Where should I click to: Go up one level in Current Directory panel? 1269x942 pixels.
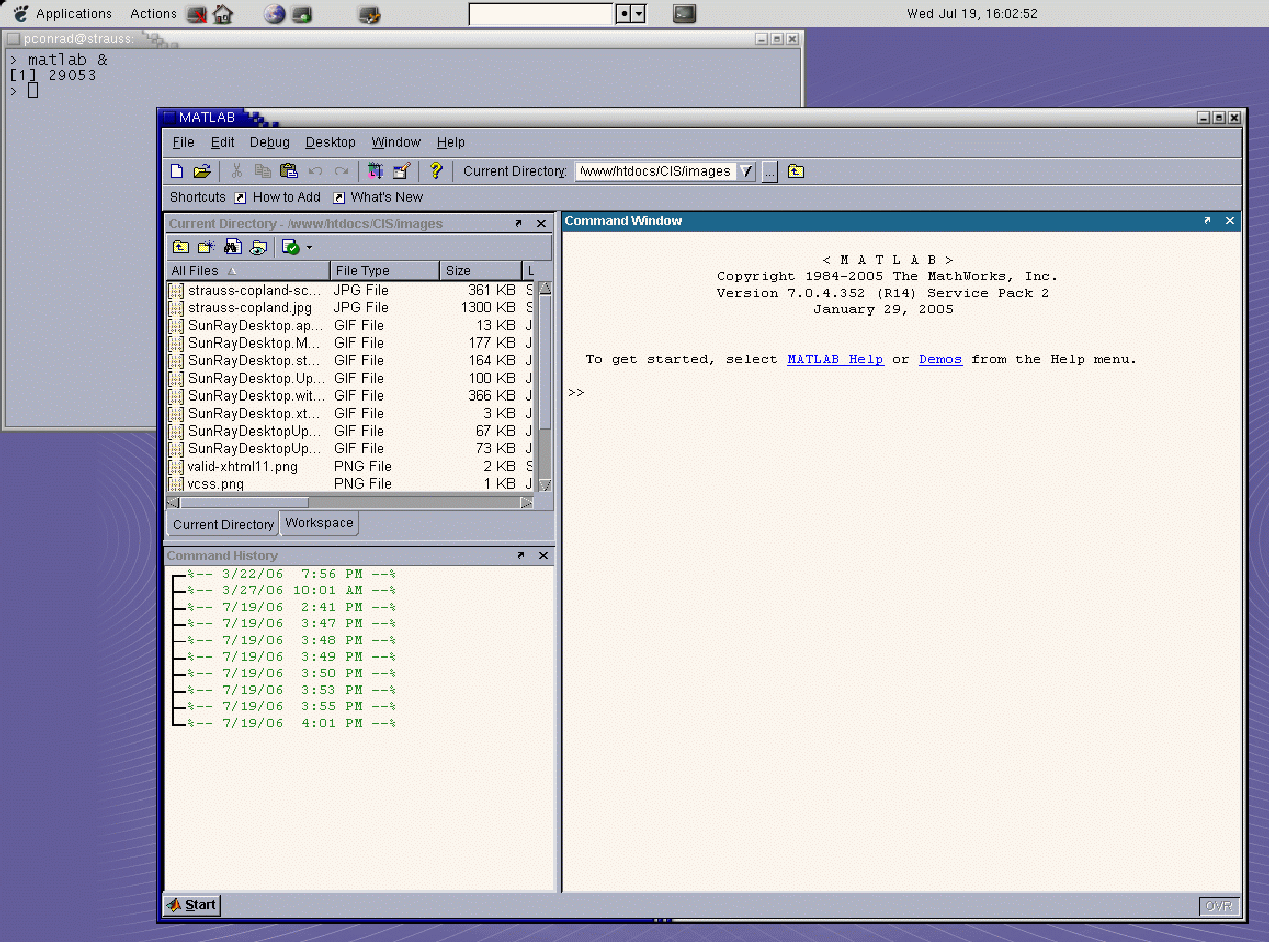[x=180, y=247]
